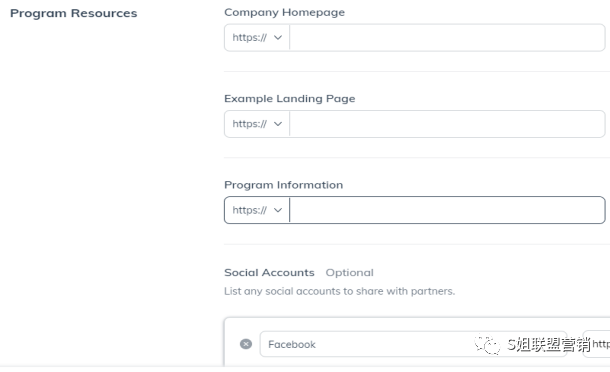This screenshot has height=372, width=610.
Task: Remove the Facebook social account row
Action: 245,344
